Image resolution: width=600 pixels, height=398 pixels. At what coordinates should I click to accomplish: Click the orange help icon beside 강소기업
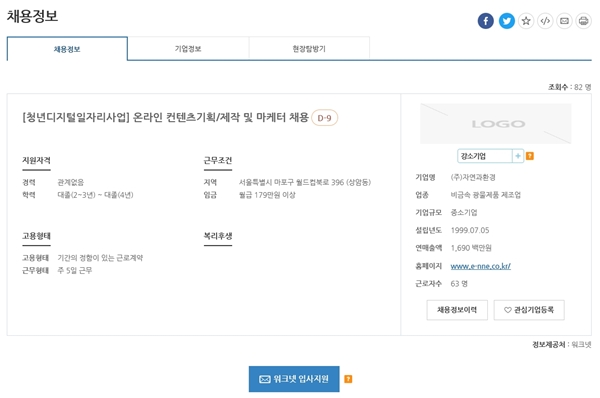click(x=530, y=156)
